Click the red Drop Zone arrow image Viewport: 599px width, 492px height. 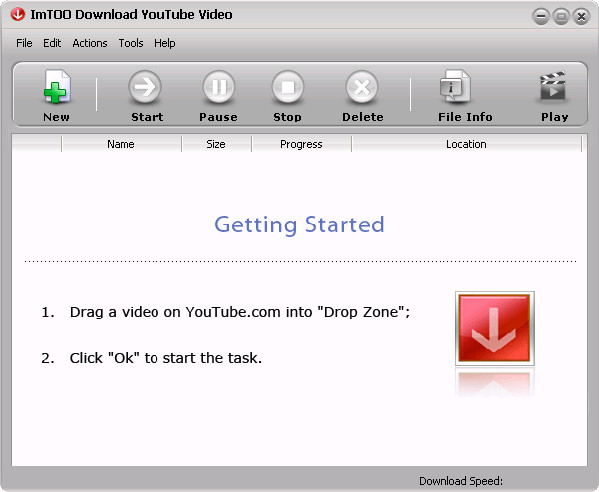(x=495, y=329)
